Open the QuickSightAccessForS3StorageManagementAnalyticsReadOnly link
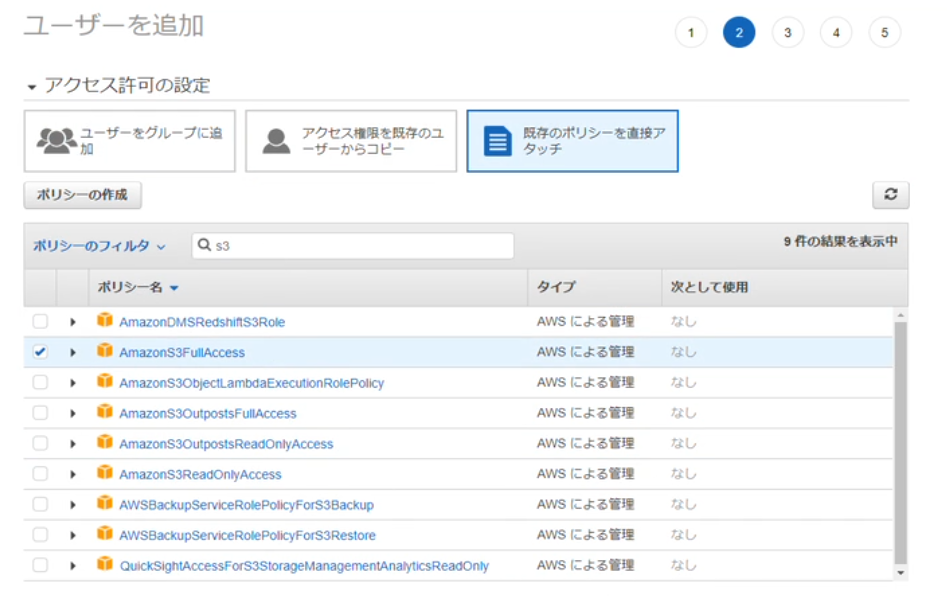Viewport: 947px width, 599px height. (304, 566)
